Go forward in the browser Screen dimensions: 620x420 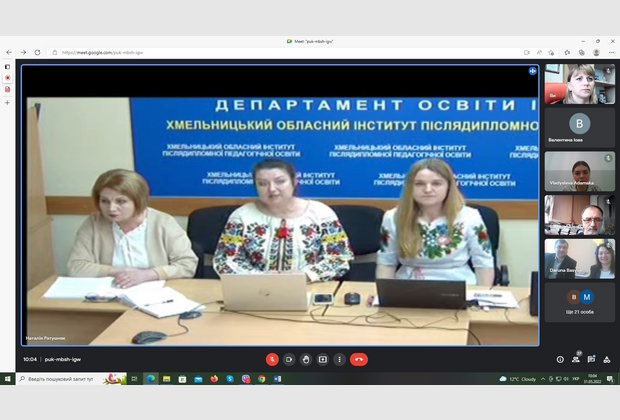pos(23,52)
